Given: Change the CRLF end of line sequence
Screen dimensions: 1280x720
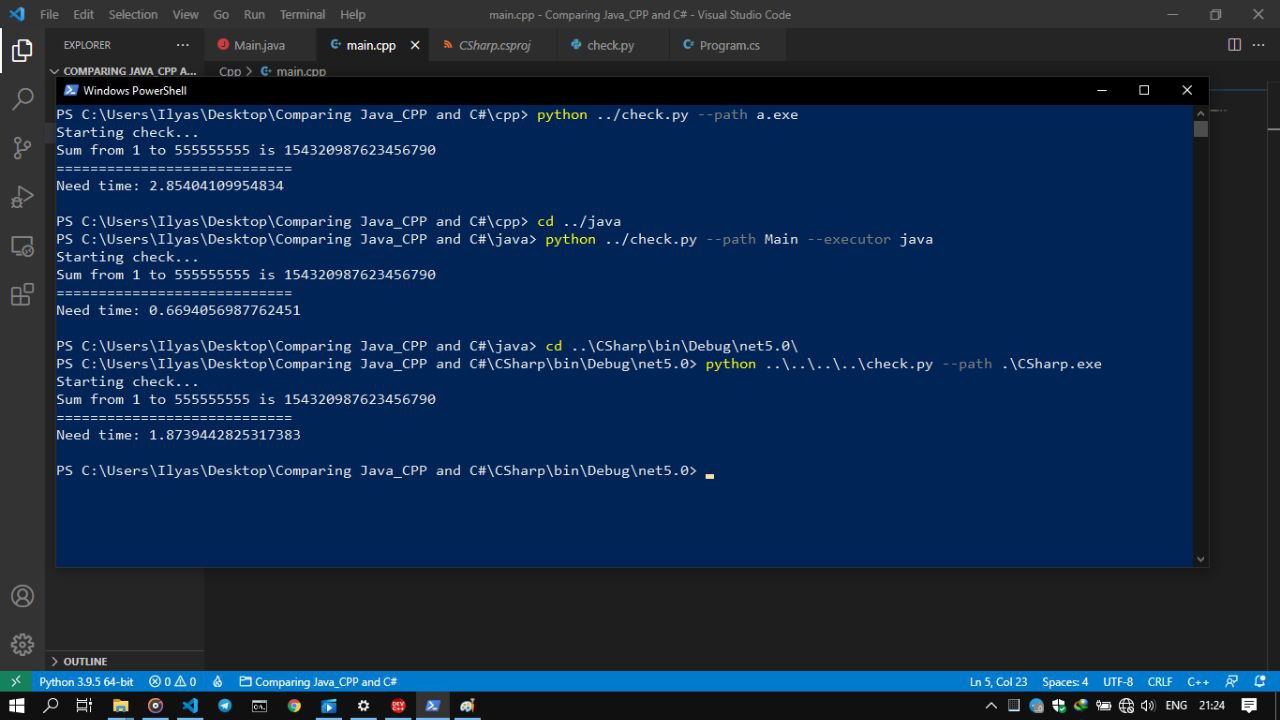Looking at the screenshot, I should [x=1160, y=682].
